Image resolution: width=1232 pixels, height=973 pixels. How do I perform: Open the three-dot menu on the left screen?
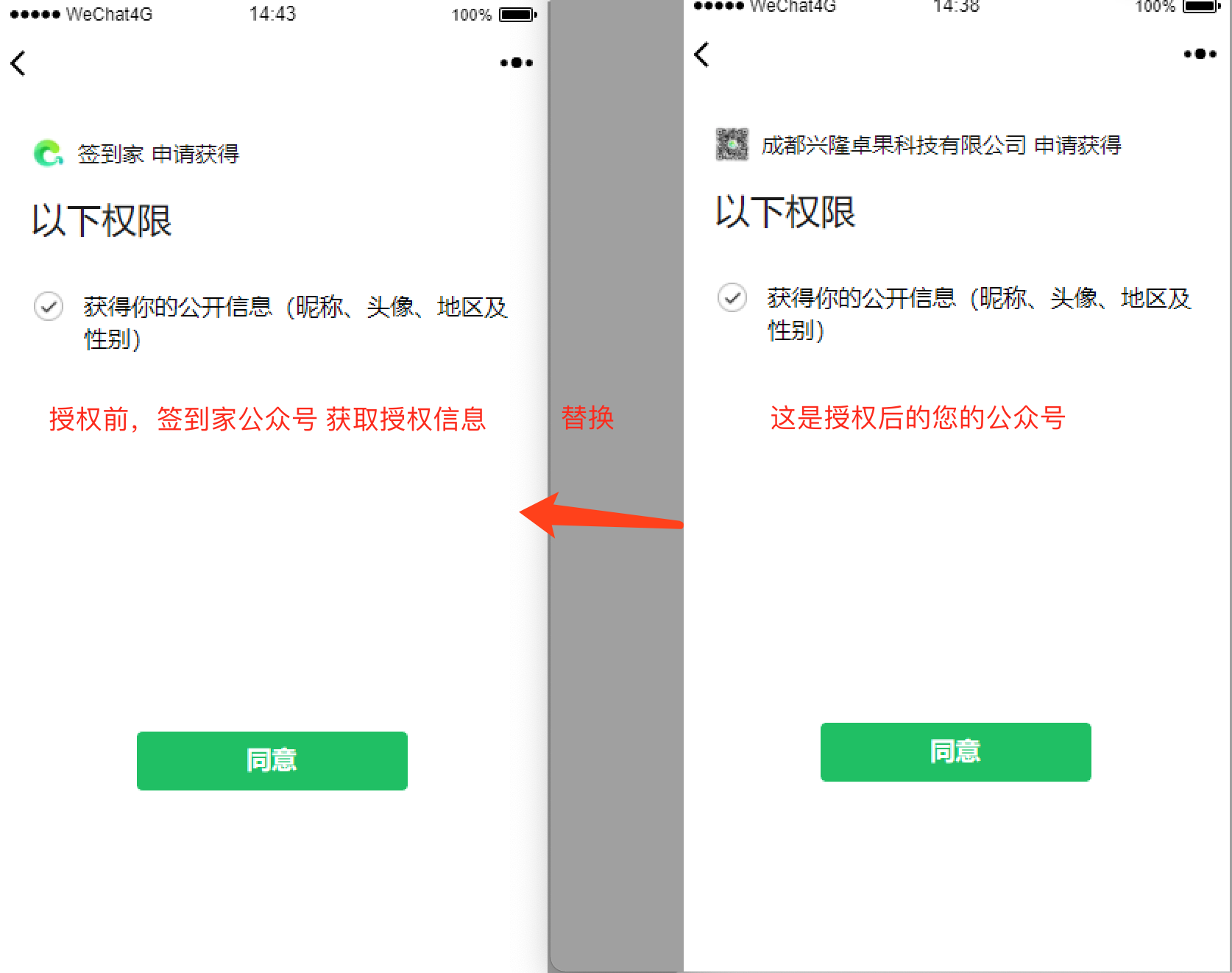tap(517, 63)
